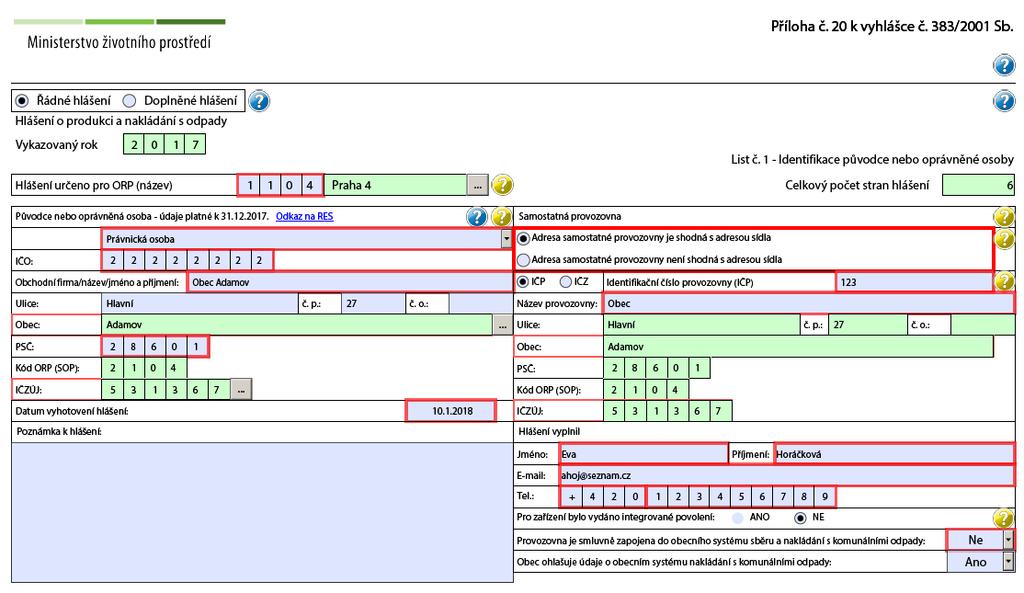Click the Vykazovaný rok field showing 2017
Image resolution: width=1024 pixels, height=593 pixels.
click(x=165, y=144)
